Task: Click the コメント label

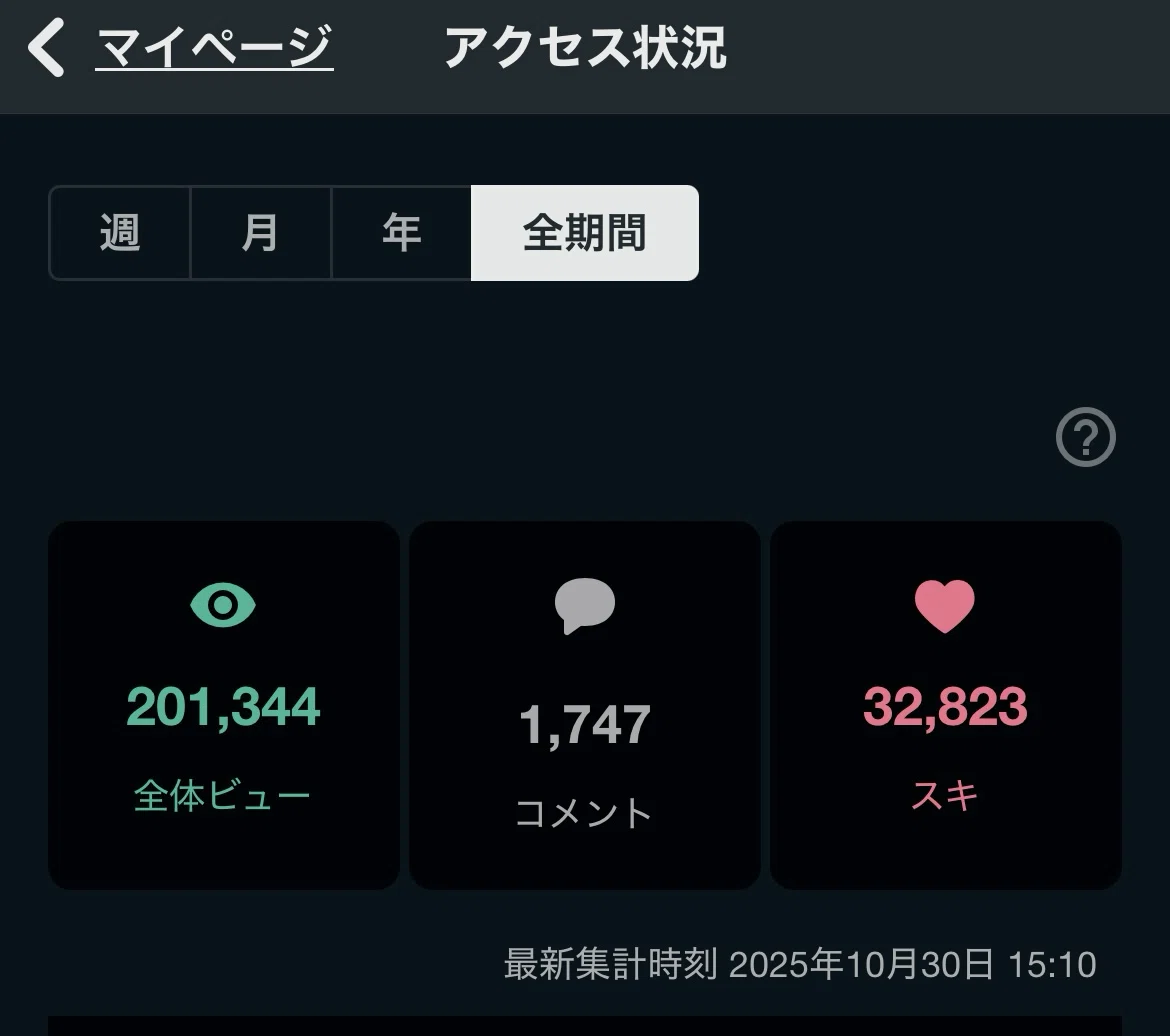Action: coord(584,814)
